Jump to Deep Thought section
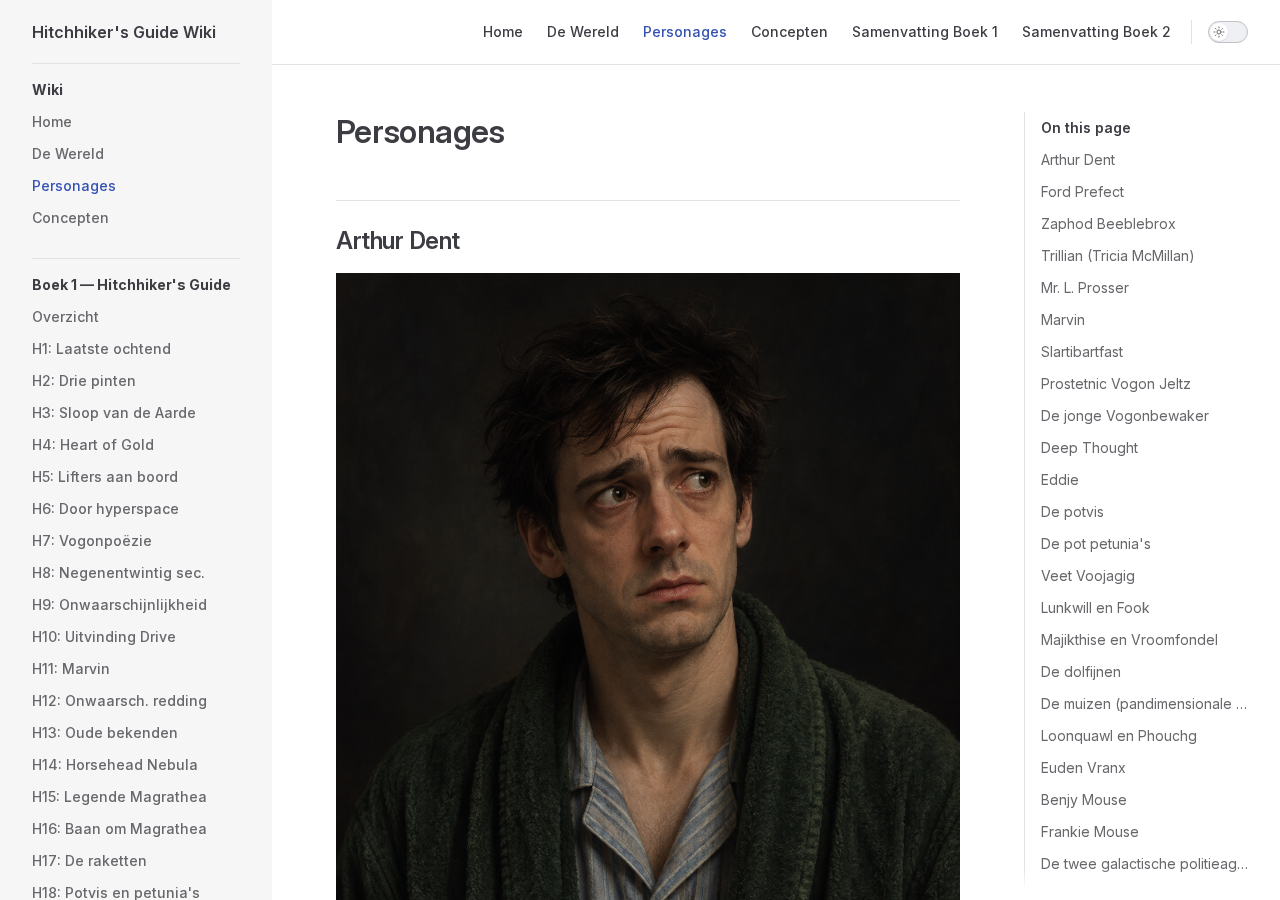This screenshot has height=900, width=1280. [1089, 448]
